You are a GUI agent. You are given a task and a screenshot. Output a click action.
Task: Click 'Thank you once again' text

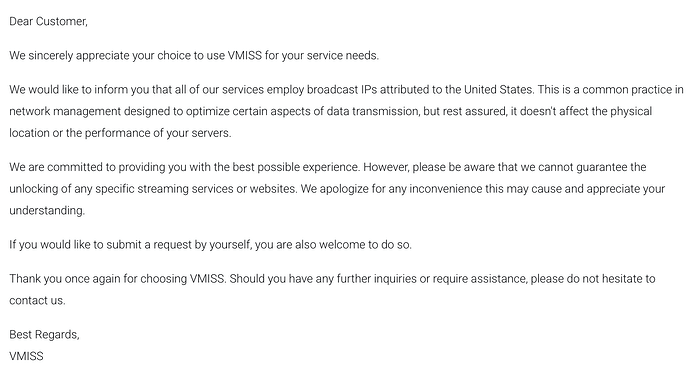tap(65, 279)
